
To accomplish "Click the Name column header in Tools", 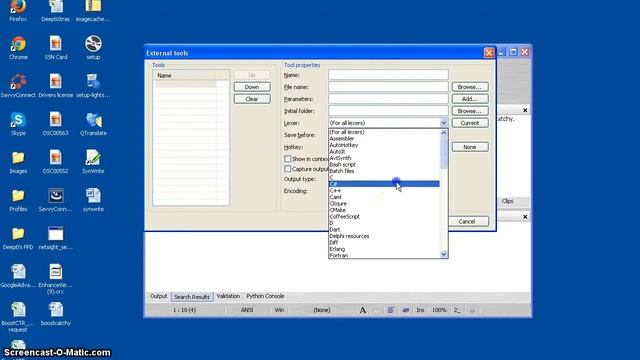I will click(184, 76).
